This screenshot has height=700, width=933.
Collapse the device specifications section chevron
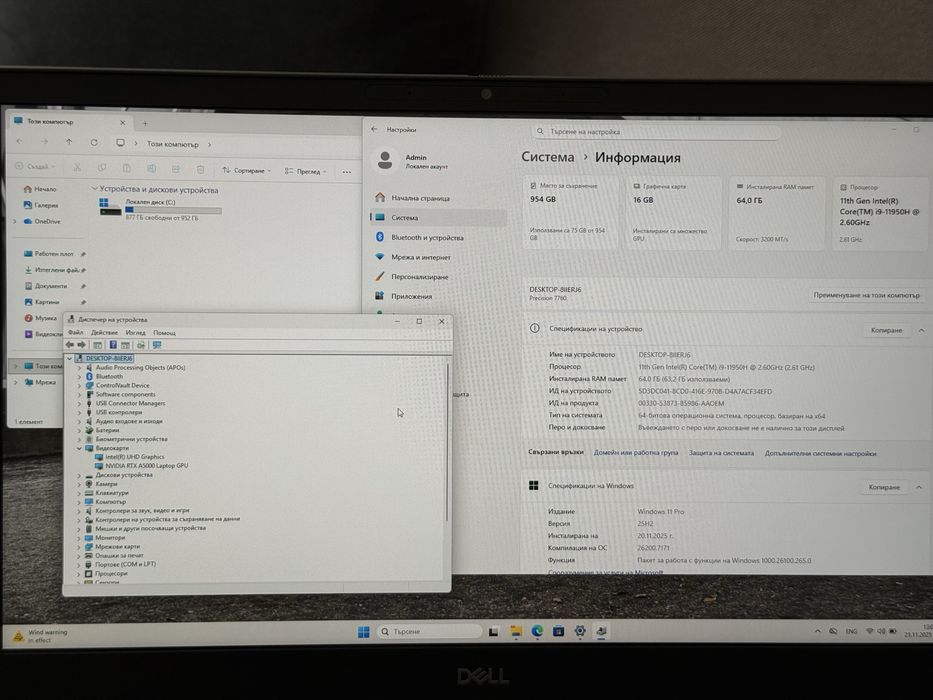921,330
